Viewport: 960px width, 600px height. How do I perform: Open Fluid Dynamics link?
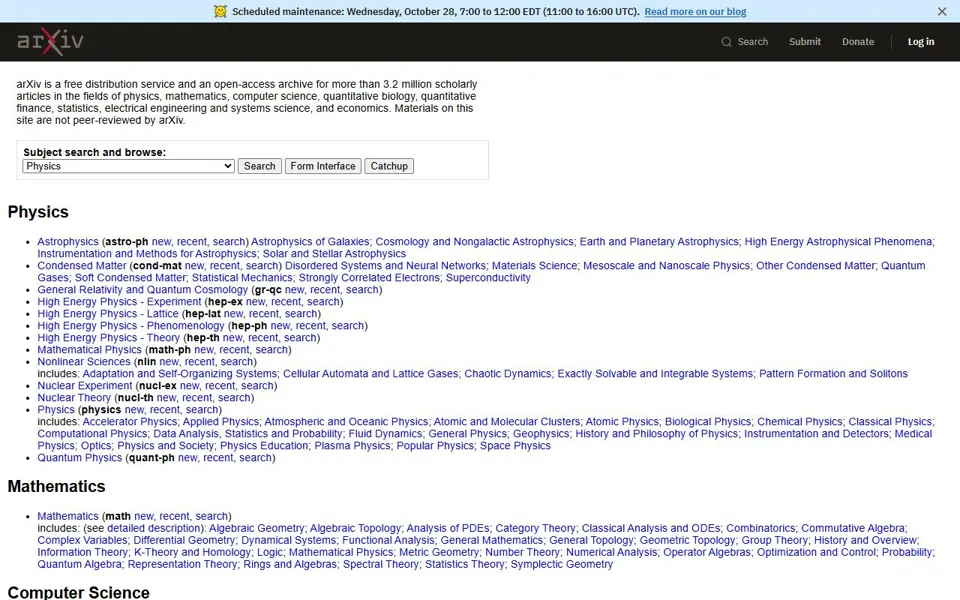coord(386,433)
